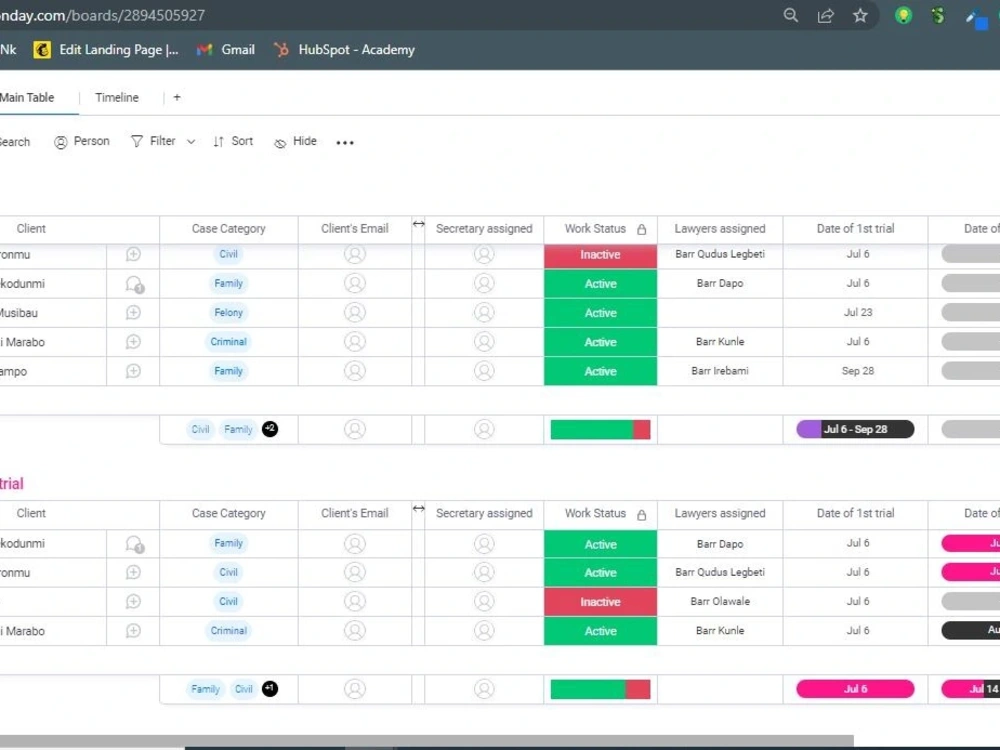Expand the Client's Email column width arrows
1000x750 pixels.
418,225
